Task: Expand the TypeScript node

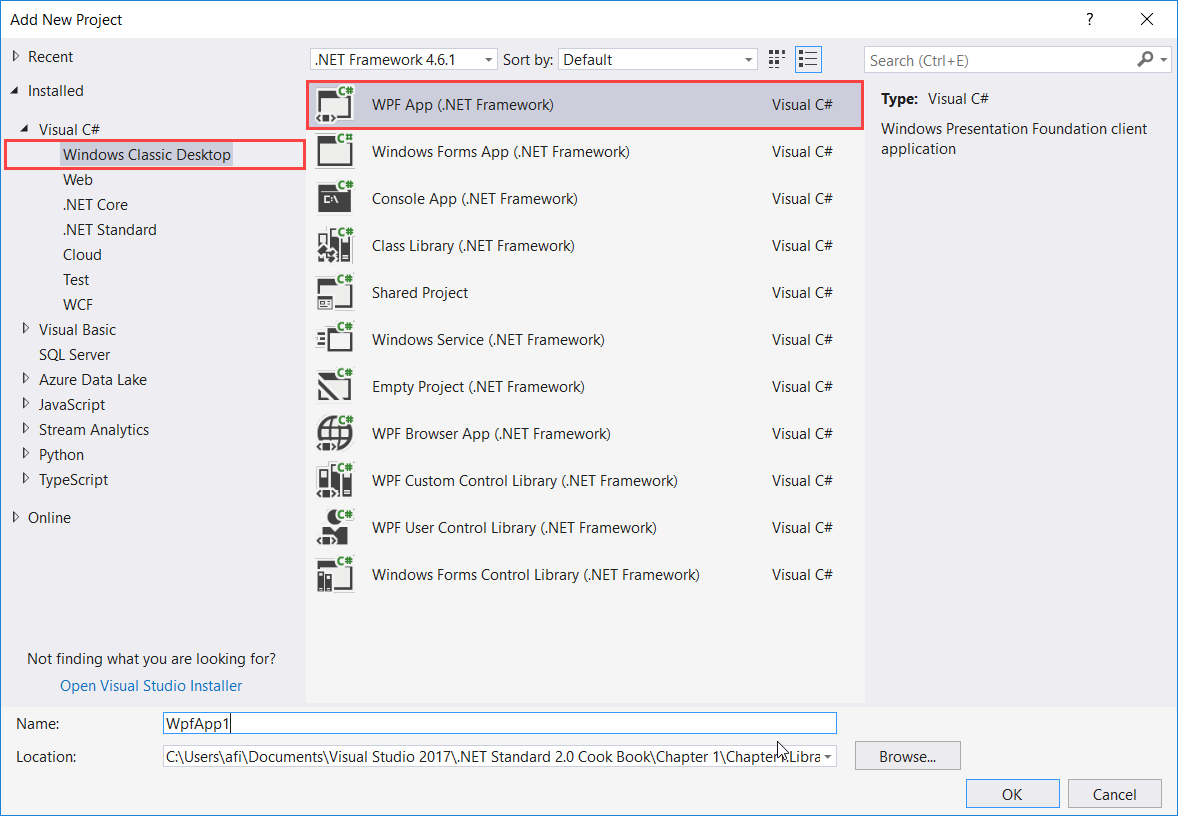Action: tap(26, 478)
